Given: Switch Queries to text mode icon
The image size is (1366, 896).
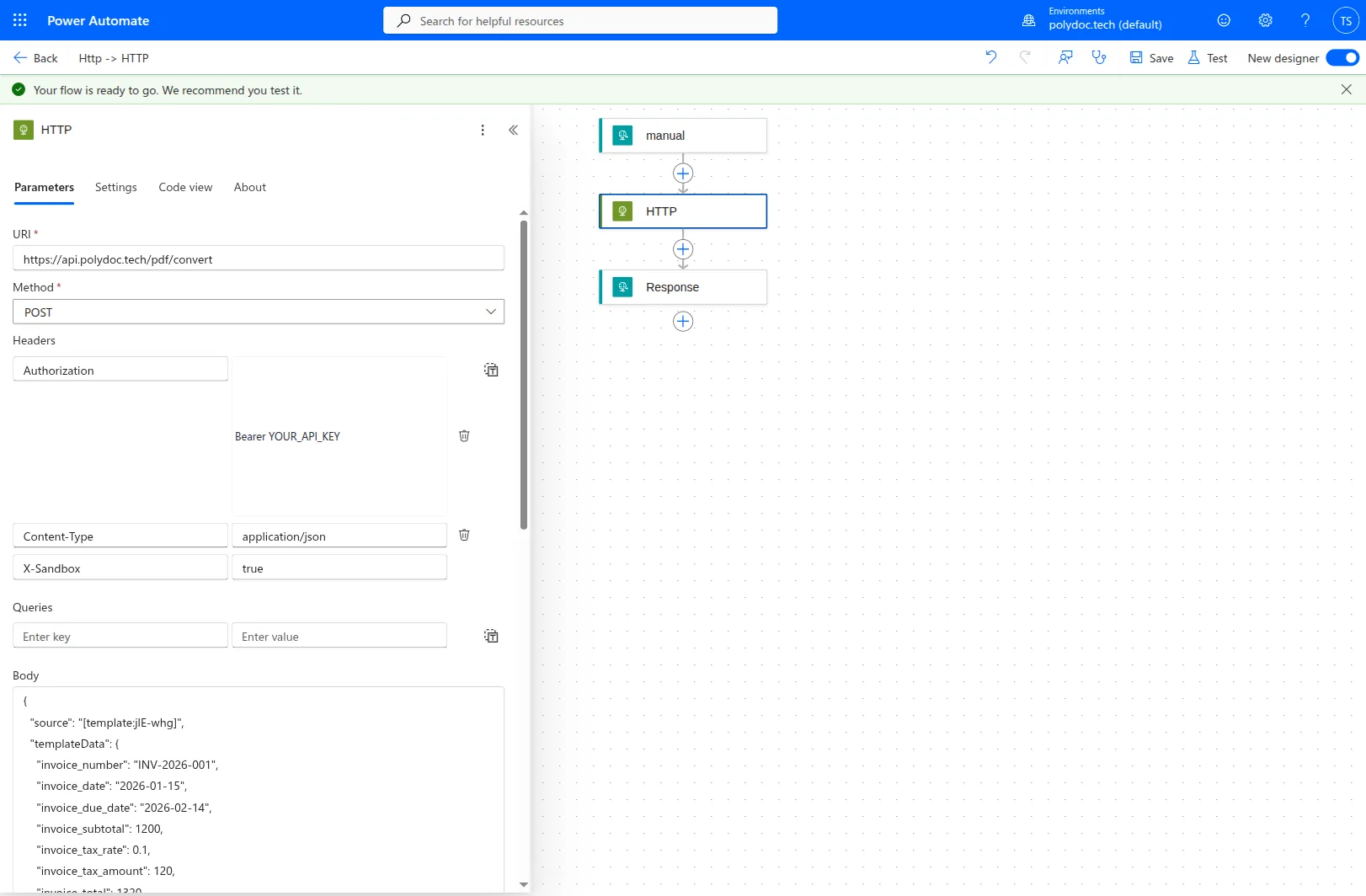Looking at the screenshot, I should point(491,636).
